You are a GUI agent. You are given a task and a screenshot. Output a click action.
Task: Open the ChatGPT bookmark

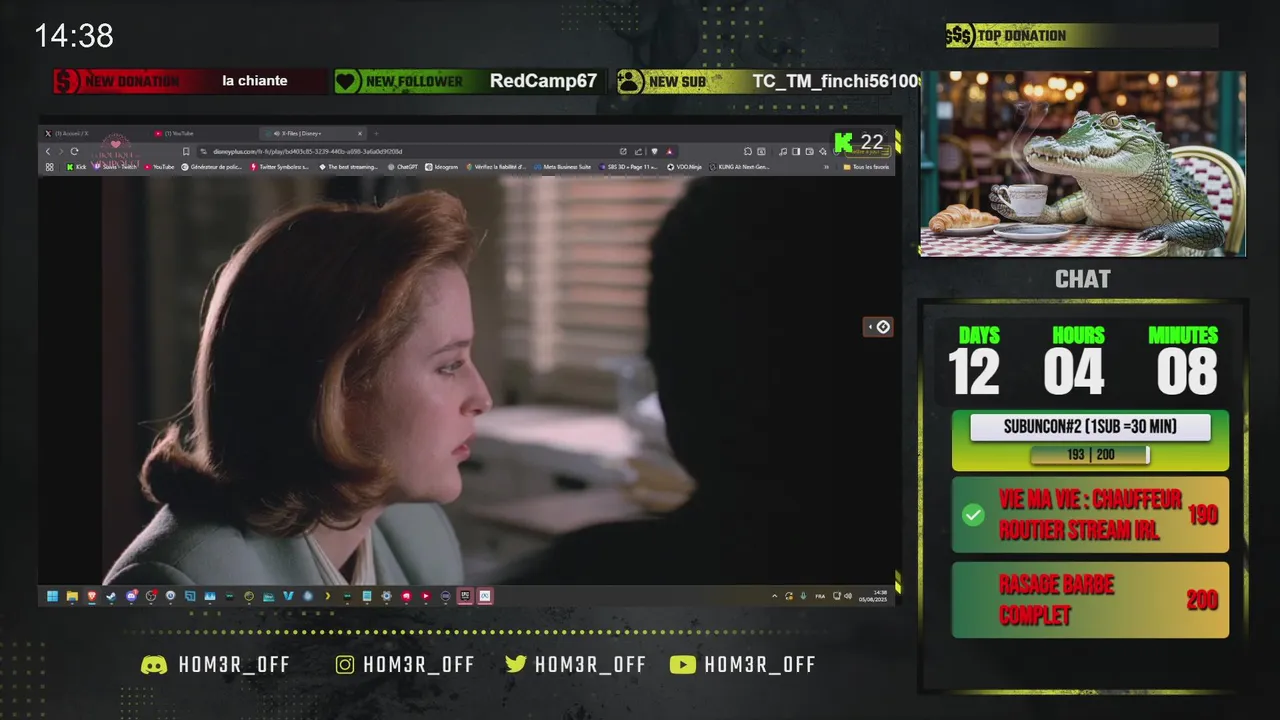coord(401,167)
